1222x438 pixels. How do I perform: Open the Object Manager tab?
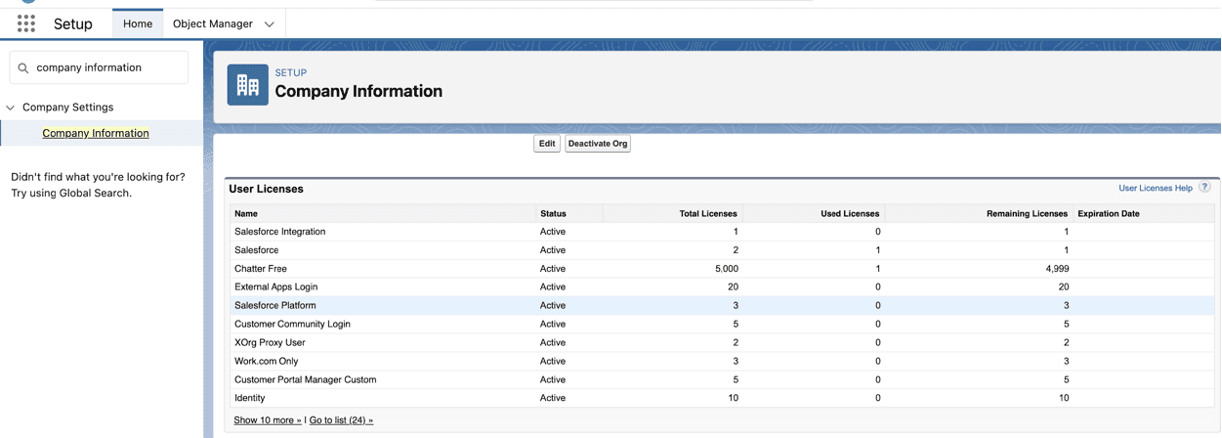coord(212,24)
